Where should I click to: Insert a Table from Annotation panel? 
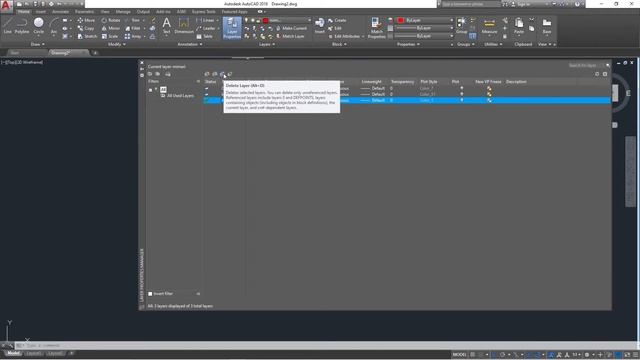[x=204, y=36]
